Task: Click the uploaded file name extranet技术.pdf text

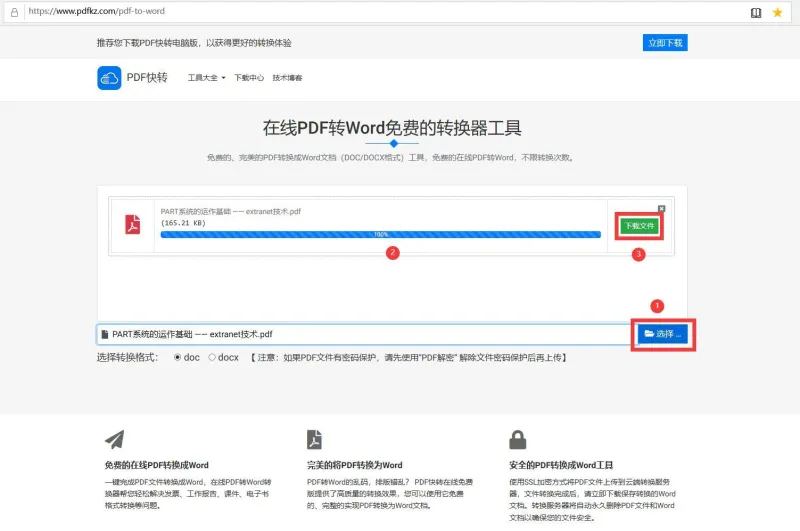Action: (x=231, y=211)
